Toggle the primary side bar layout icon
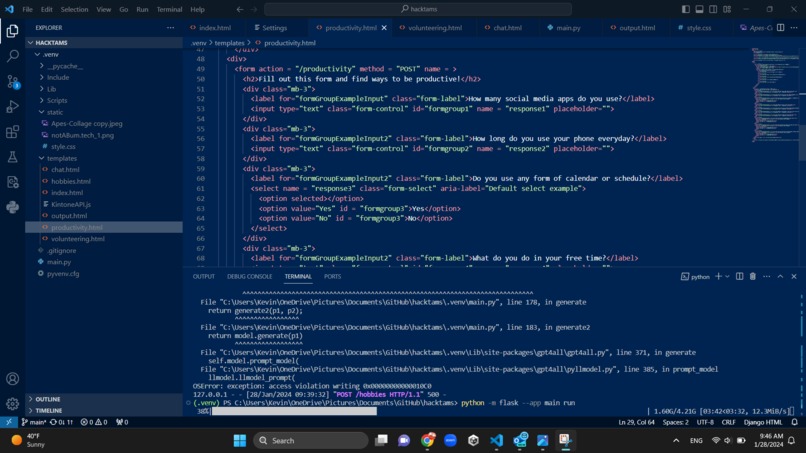 (x=686, y=9)
